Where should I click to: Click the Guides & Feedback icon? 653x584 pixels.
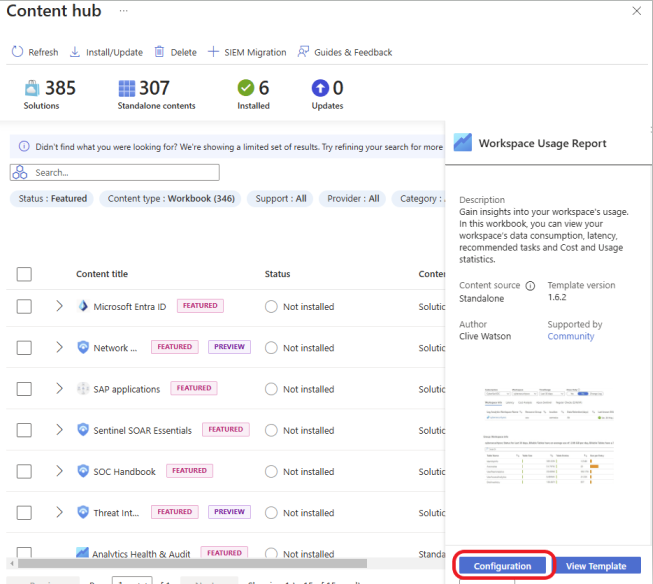[303, 52]
